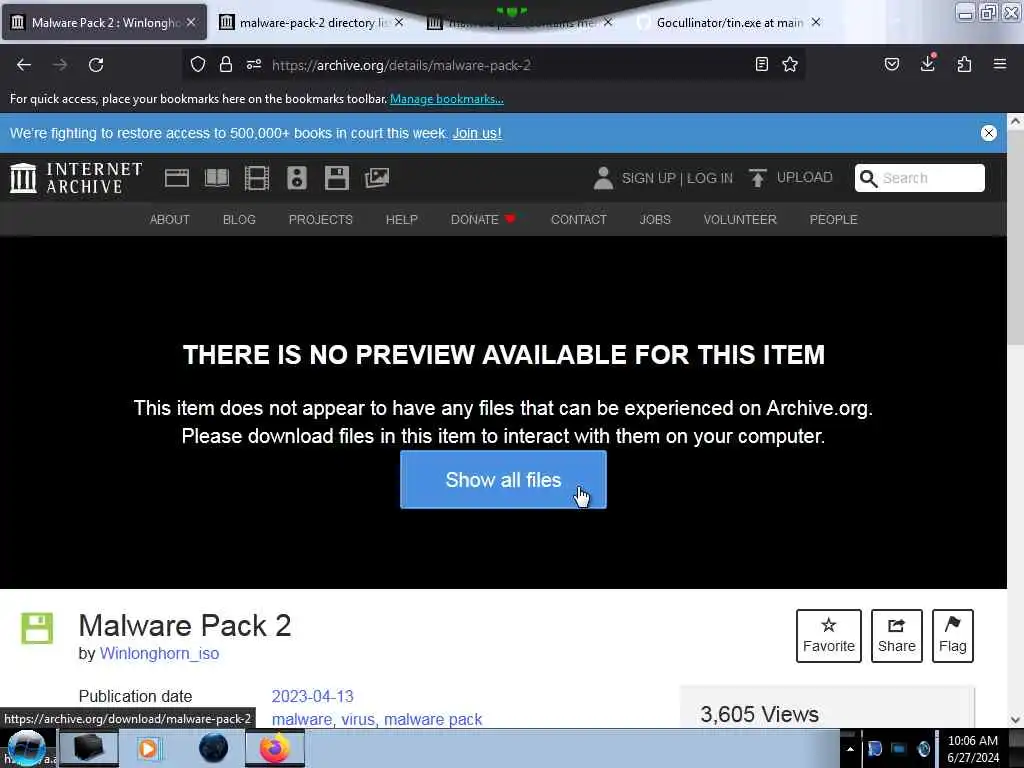Screen dimensions: 1024x768
Task: Click the SIGN UP link
Action: click(648, 178)
